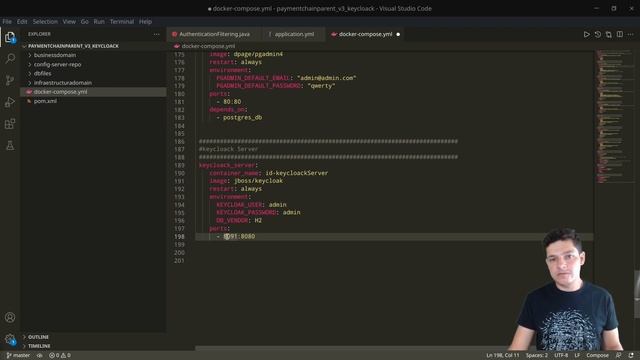Open the Accounts menu icon
Image resolution: width=640 pixels, height=360 pixels.
[x=10, y=317]
